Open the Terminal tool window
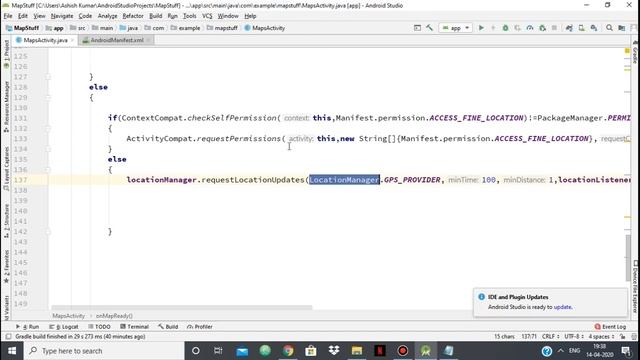The height and width of the screenshot is (360, 640). point(134,327)
